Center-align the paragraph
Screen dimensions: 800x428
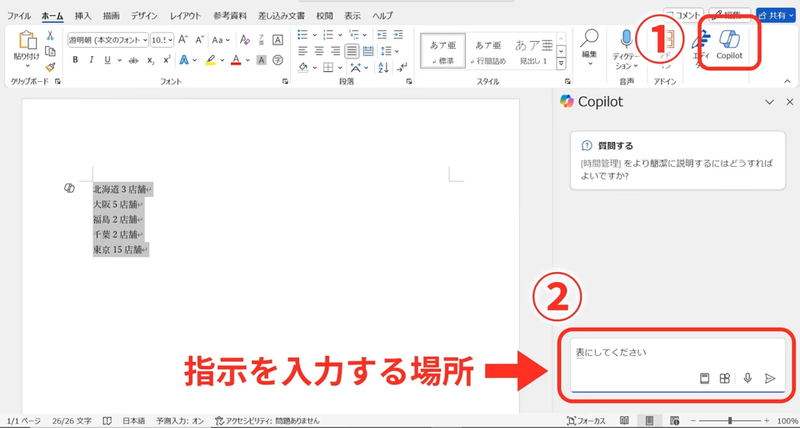click(x=319, y=51)
